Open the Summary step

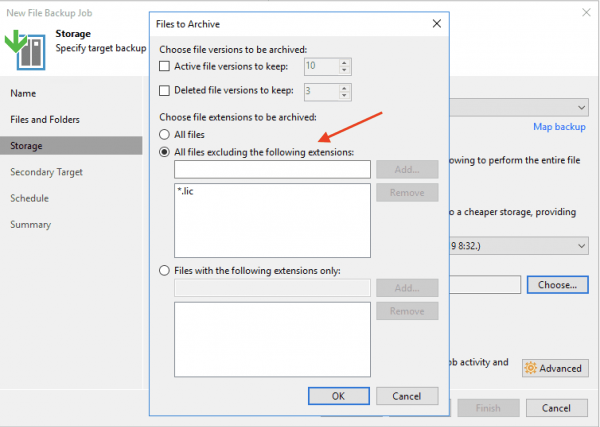[x=31, y=224]
